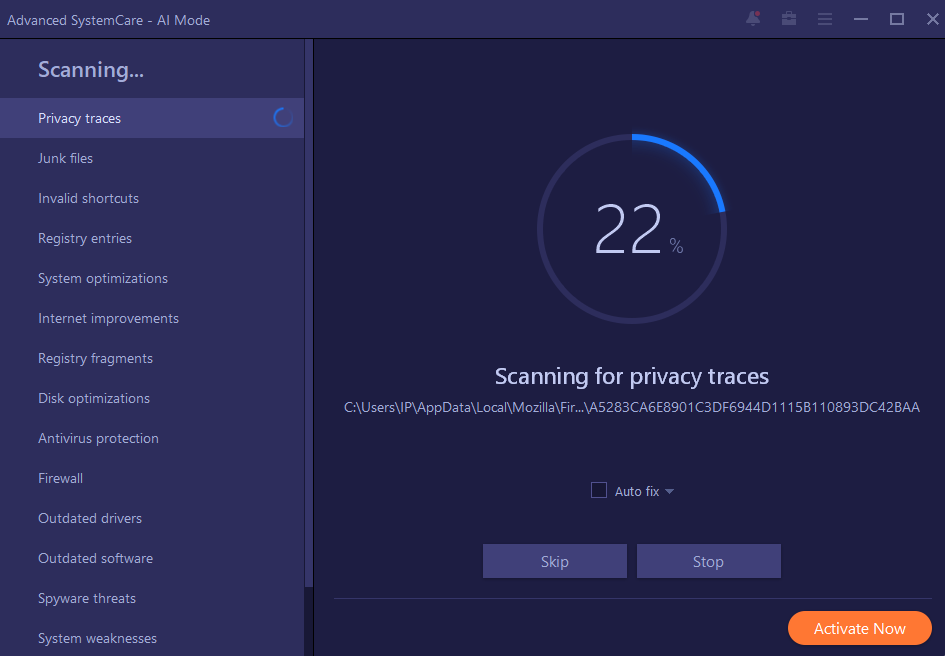This screenshot has height=656, width=945.
Task: Skip the current privacy traces scan
Action: click(554, 561)
